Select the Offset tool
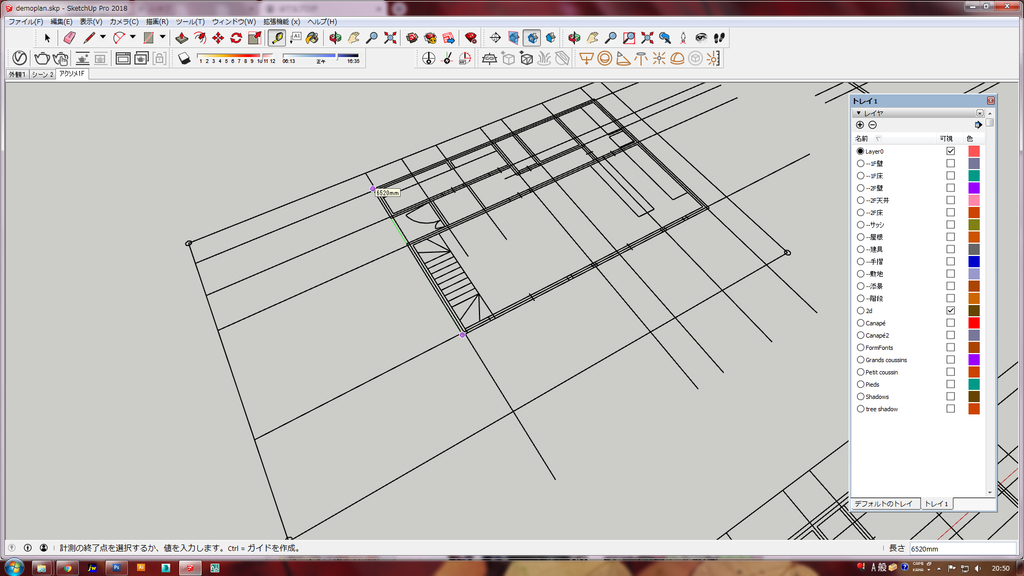The image size is (1024, 576). (200, 38)
